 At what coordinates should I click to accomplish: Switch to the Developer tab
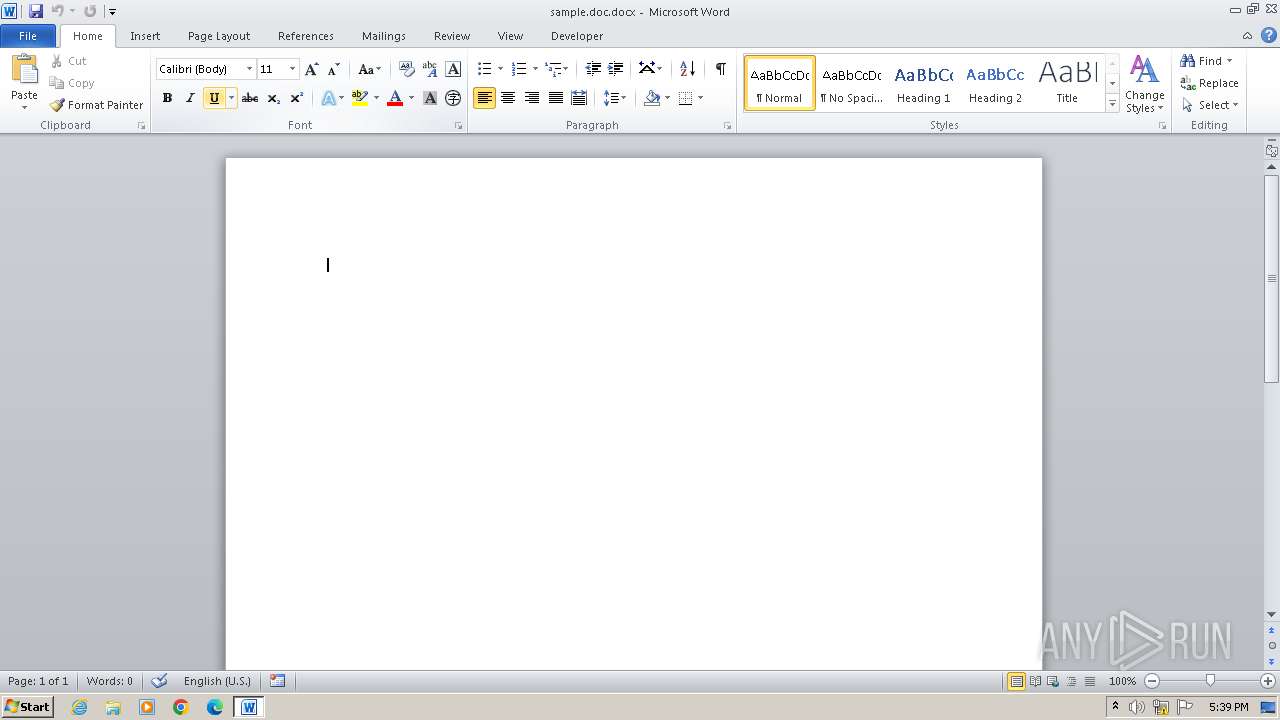(577, 35)
